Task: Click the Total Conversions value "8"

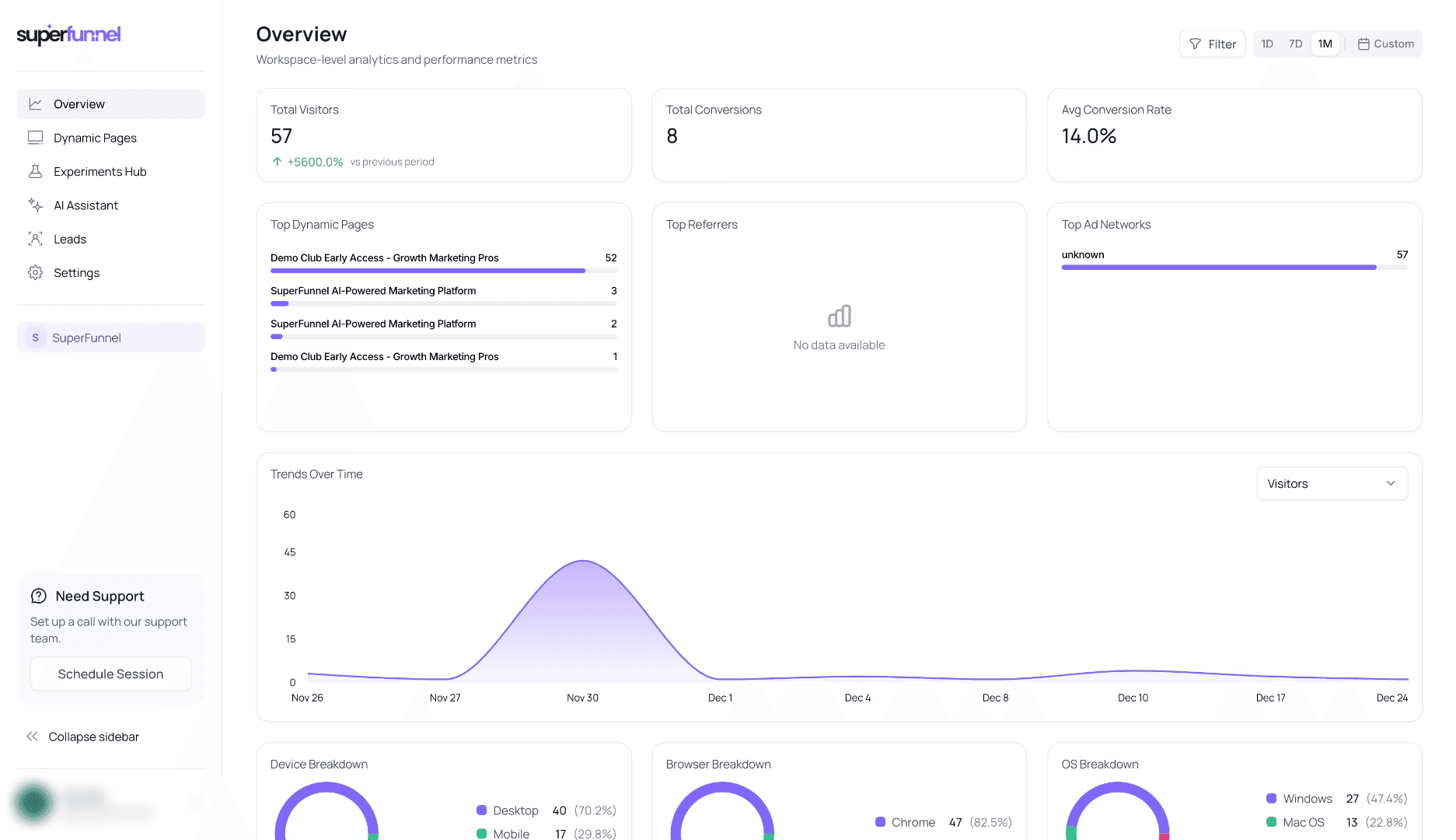Action: [x=672, y=136]
